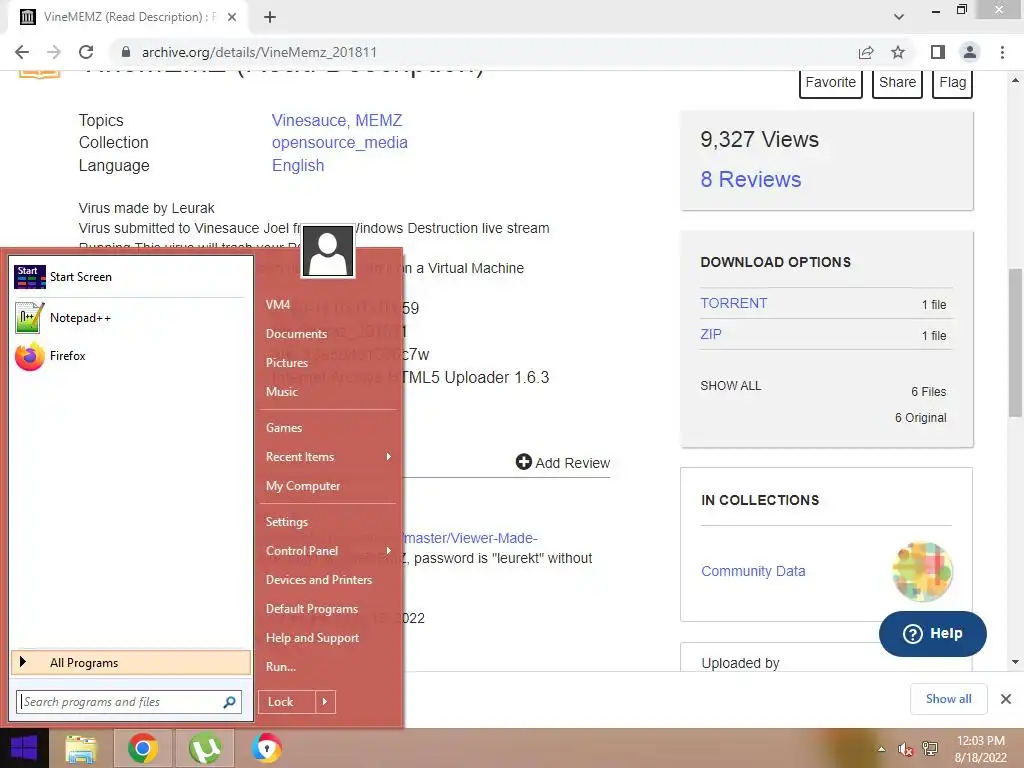Viewport: 1024px width, 768px height.
Task: Open opensource_media collection link
Action: (340, 143)
